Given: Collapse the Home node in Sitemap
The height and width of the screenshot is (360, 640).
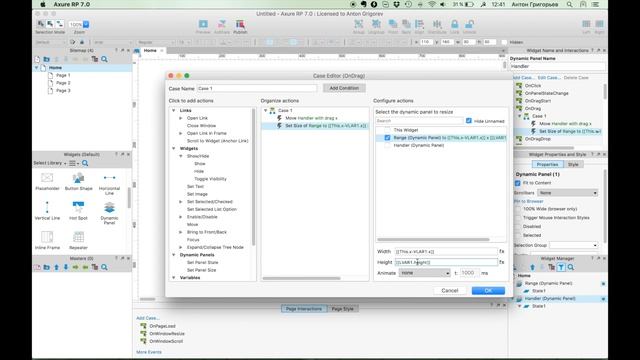Looking at the screenshot, I should click(x=37, y=67).
